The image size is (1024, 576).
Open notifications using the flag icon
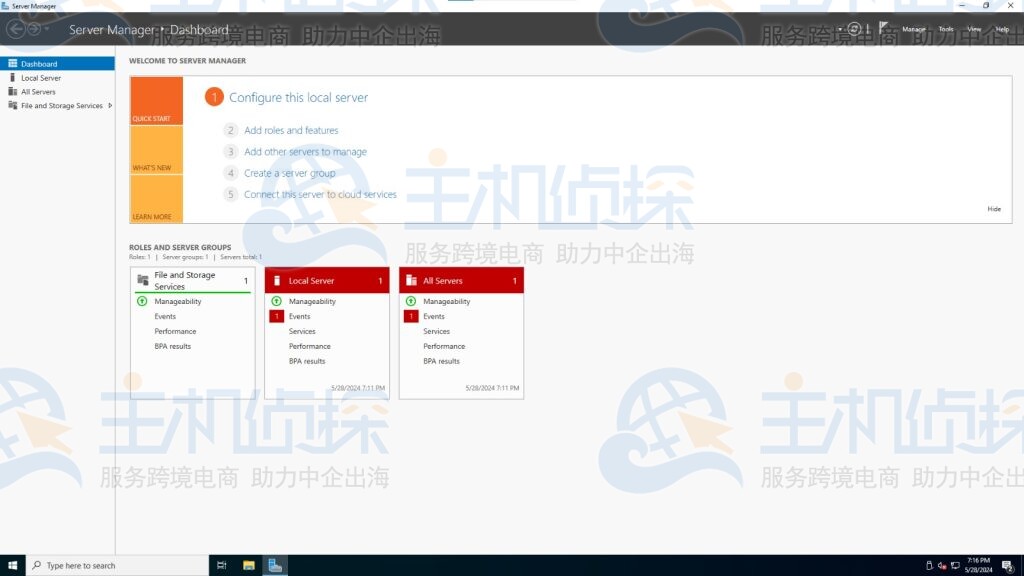(x=882, y=26)
